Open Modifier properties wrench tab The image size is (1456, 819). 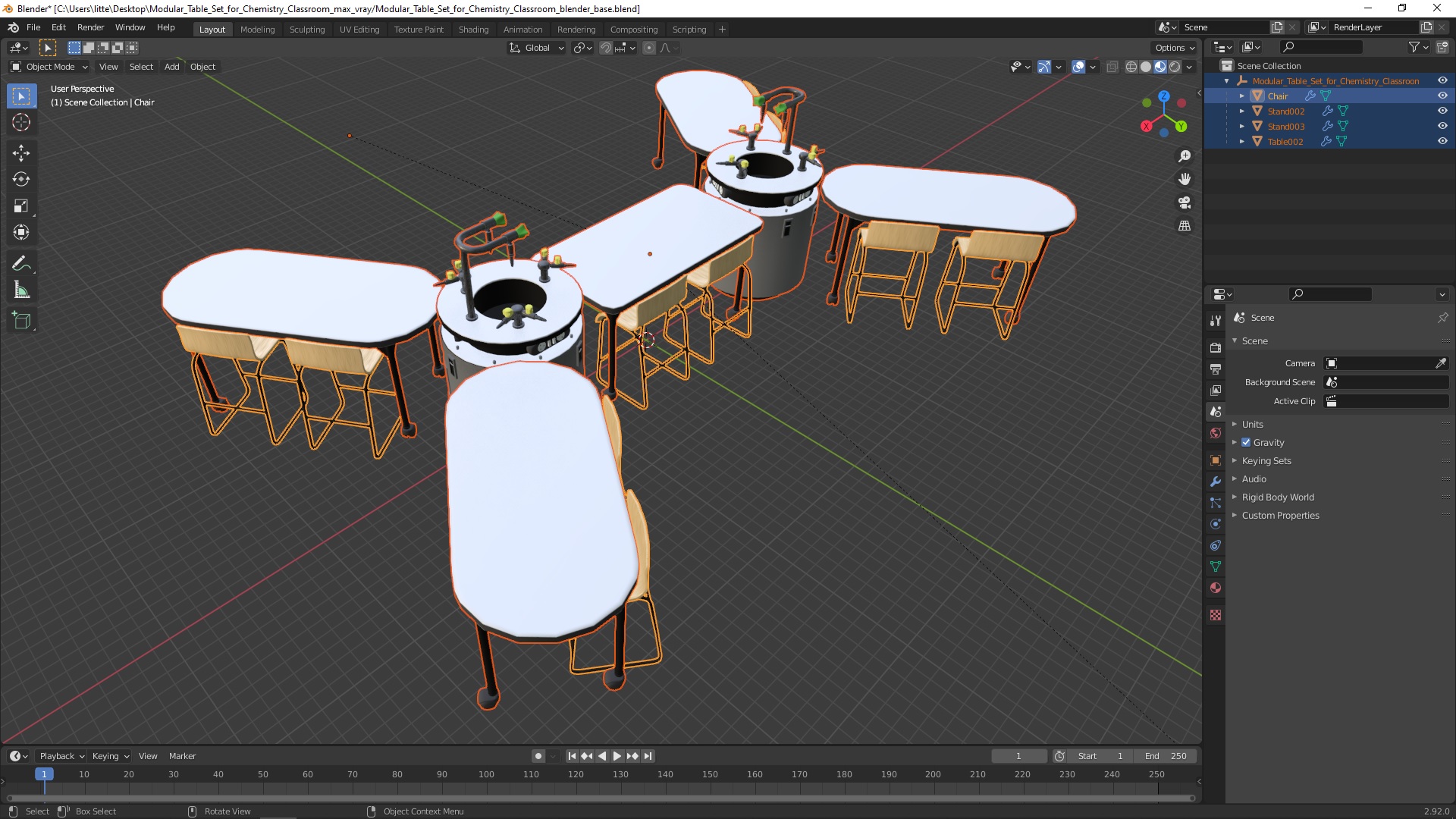[1216, 482]
